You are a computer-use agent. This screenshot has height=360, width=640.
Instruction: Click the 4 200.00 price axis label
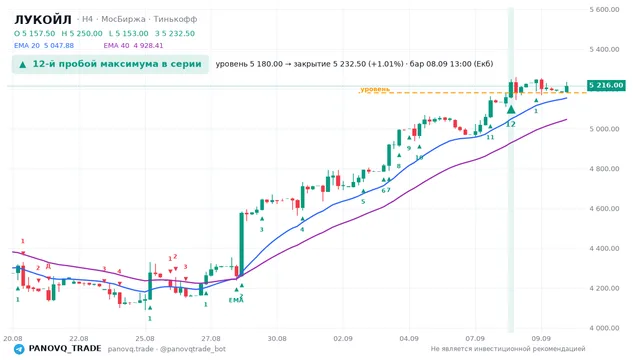[604, 288]
